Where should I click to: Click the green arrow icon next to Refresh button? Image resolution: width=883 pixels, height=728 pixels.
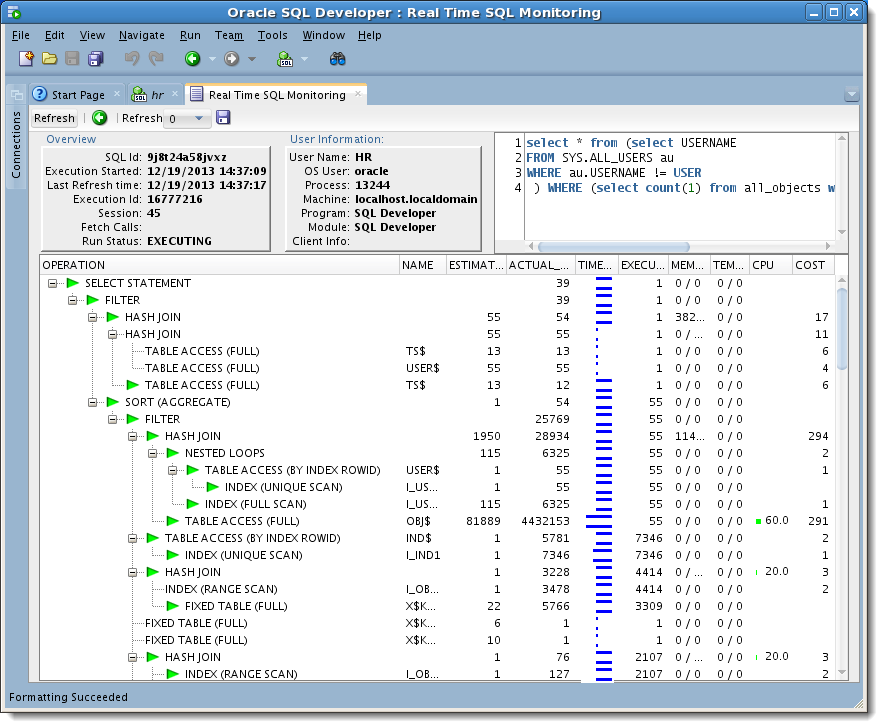100,118
